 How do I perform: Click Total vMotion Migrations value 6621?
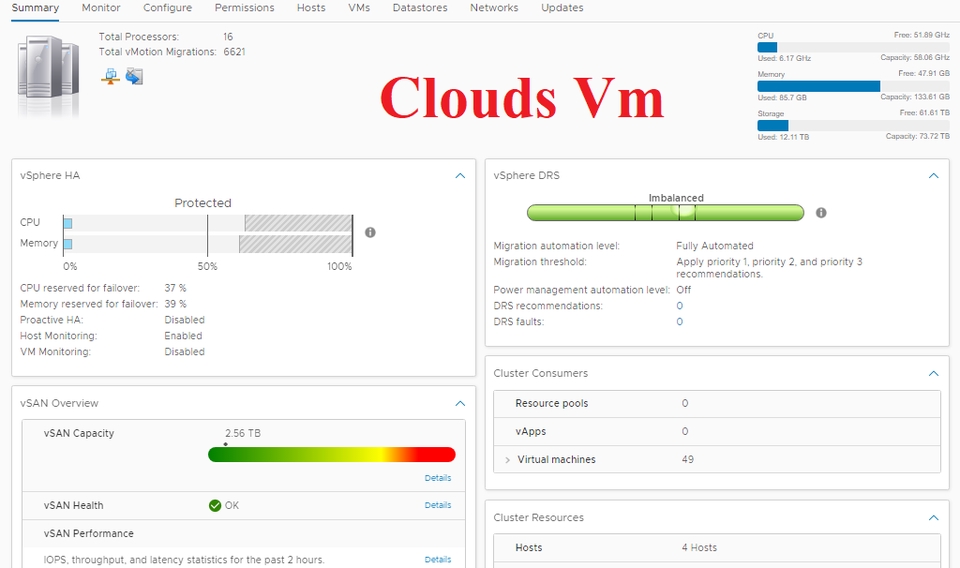pos(234,52)
